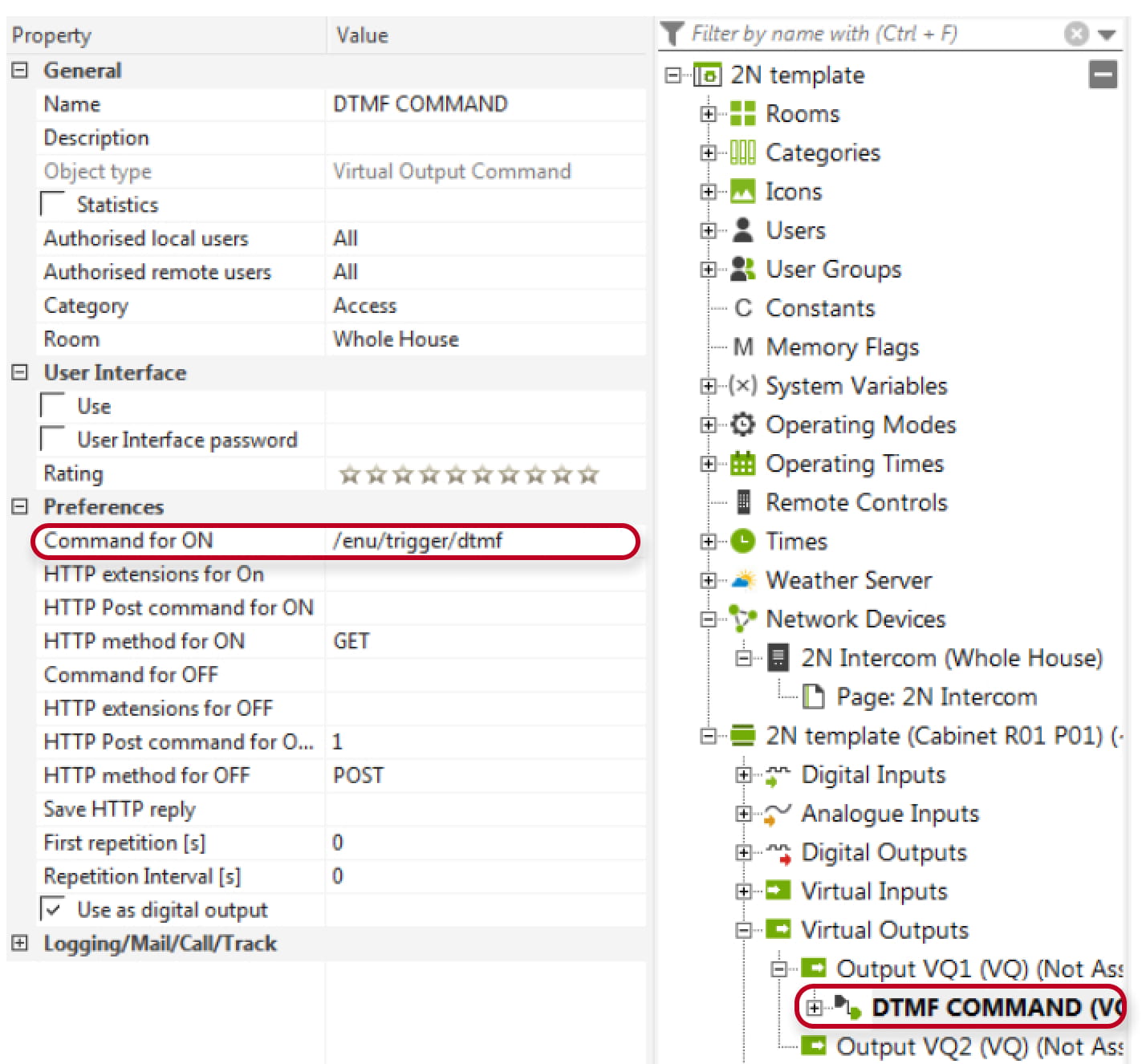Select the Output VQ2 tree item
Screen dimensions: 1146x1064
coord(979,1046)
